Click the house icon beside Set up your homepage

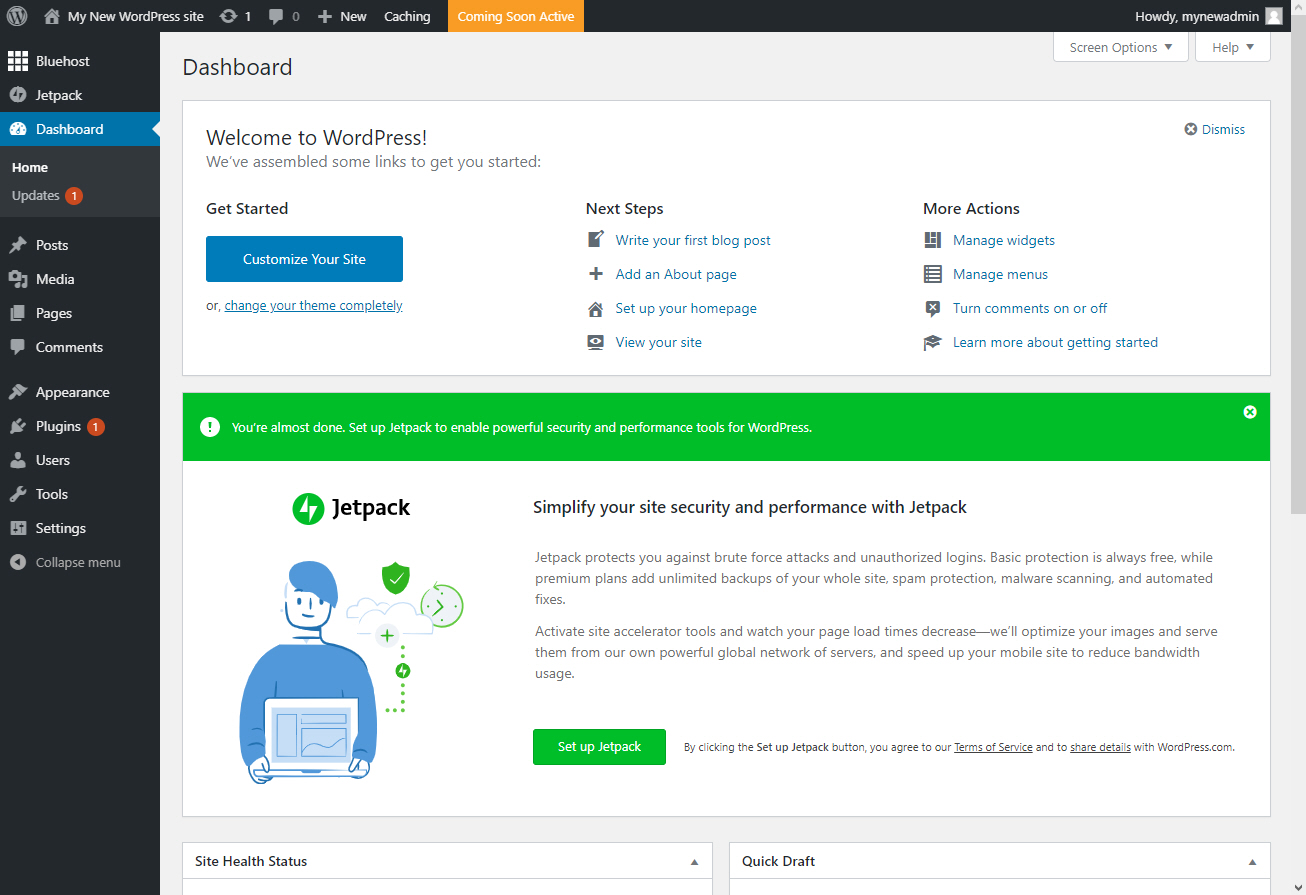point(596,308)
